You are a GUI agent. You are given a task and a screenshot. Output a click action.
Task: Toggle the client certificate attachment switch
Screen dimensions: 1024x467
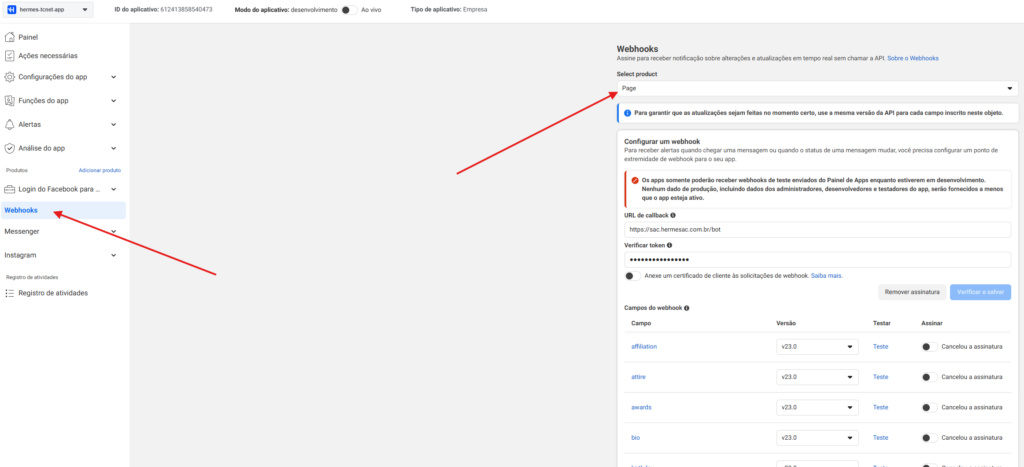point(632,276)
